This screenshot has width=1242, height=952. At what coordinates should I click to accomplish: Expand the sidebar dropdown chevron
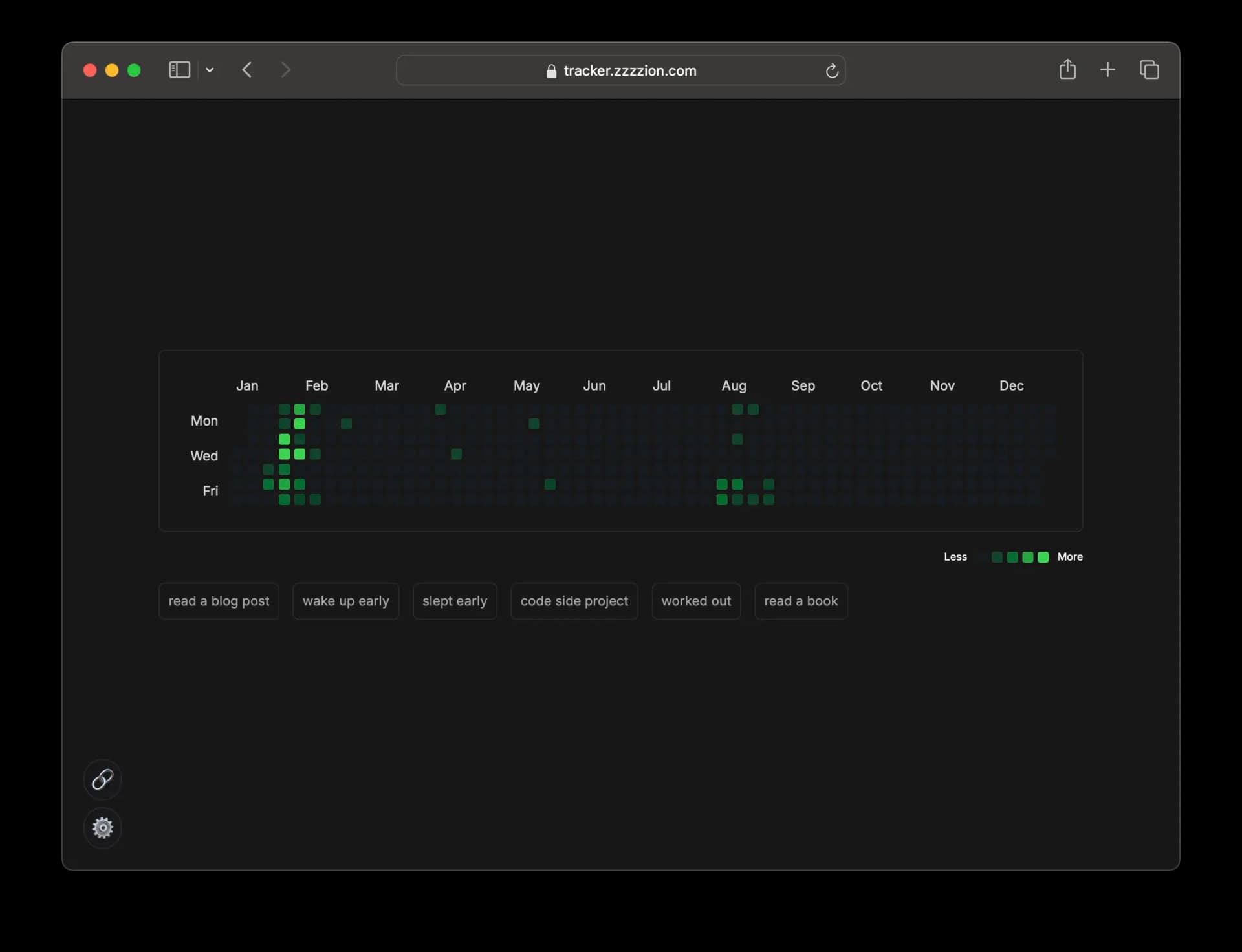point(210,70)
